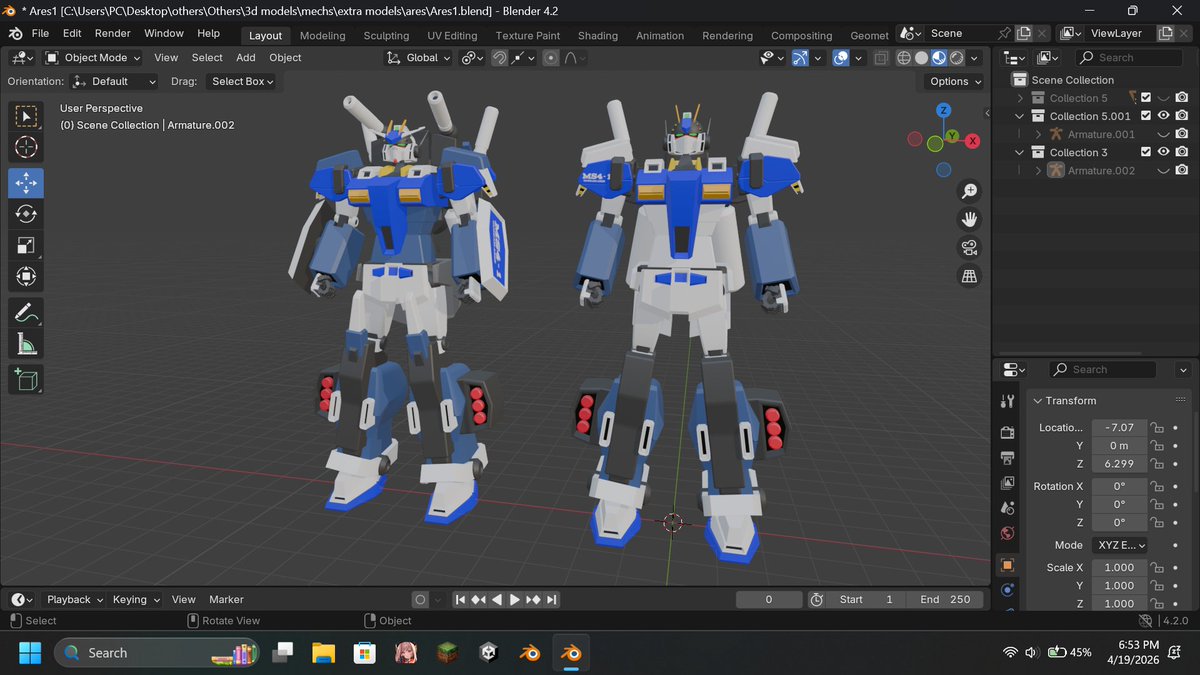
Task: Pick the Rotate tool
Action: [26, 214]
